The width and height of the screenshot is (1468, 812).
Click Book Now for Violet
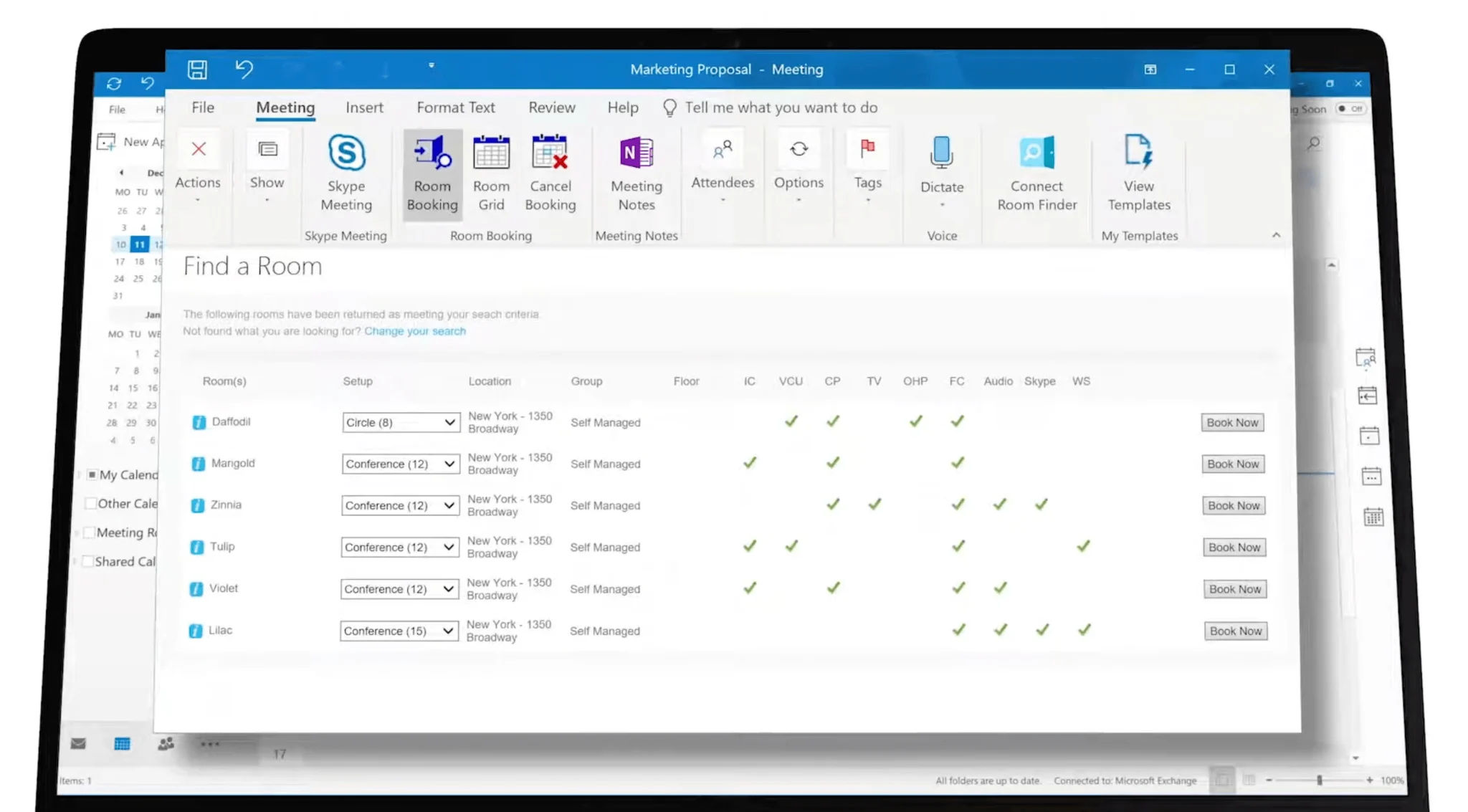tap(1235, 588)
